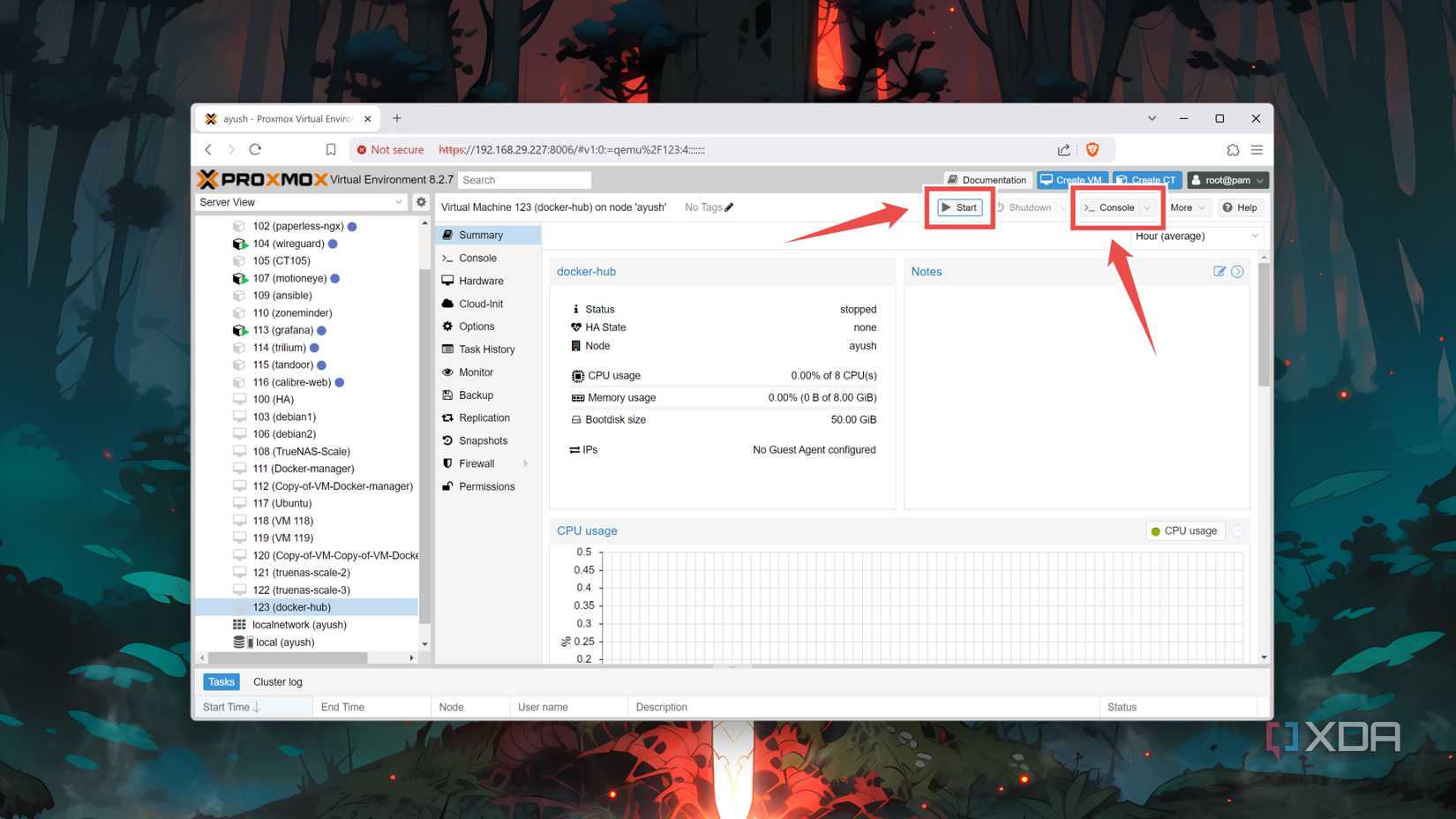
Task: Select VM 100 (HA)
Action: 273,399
